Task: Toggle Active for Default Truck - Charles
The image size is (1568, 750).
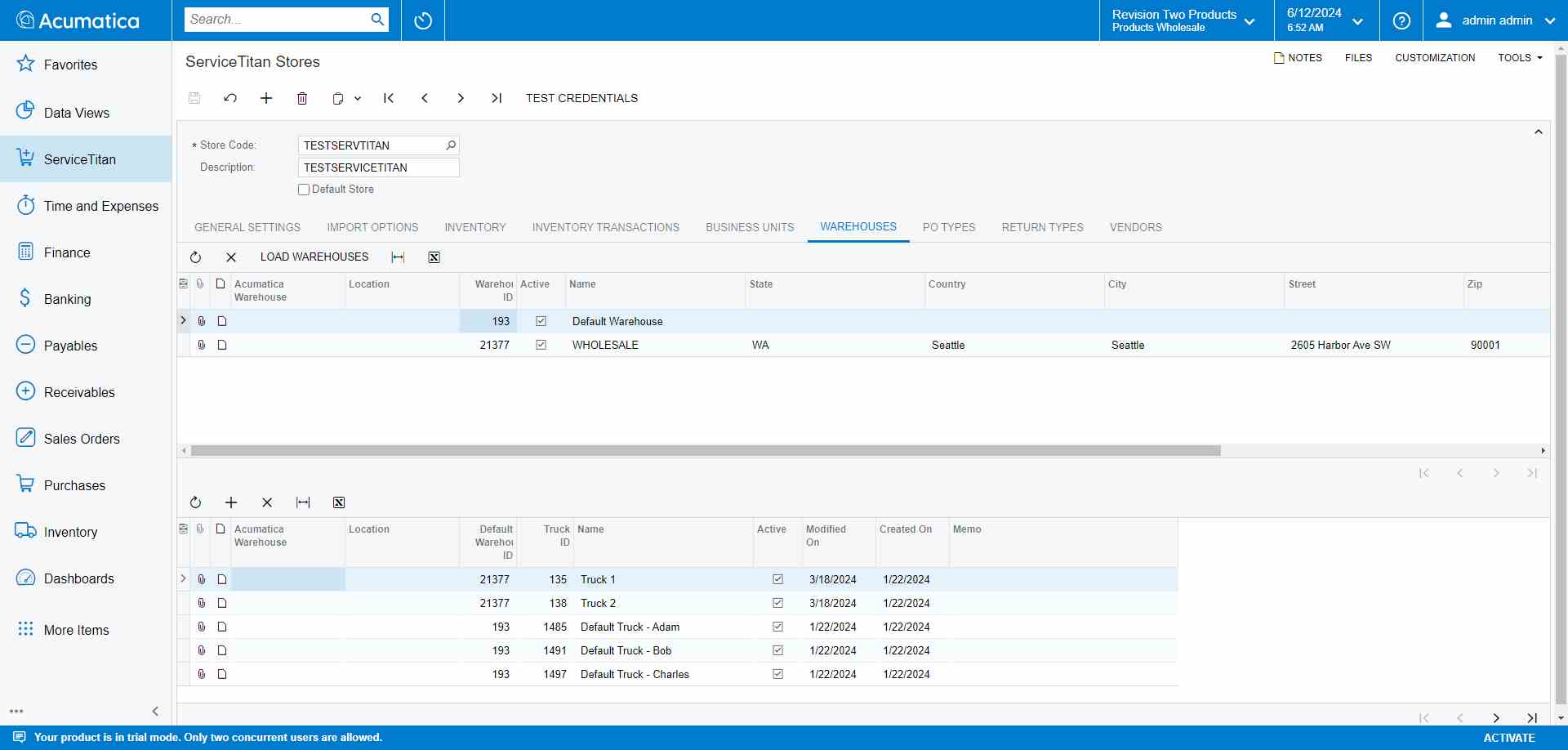Action: 777,674
